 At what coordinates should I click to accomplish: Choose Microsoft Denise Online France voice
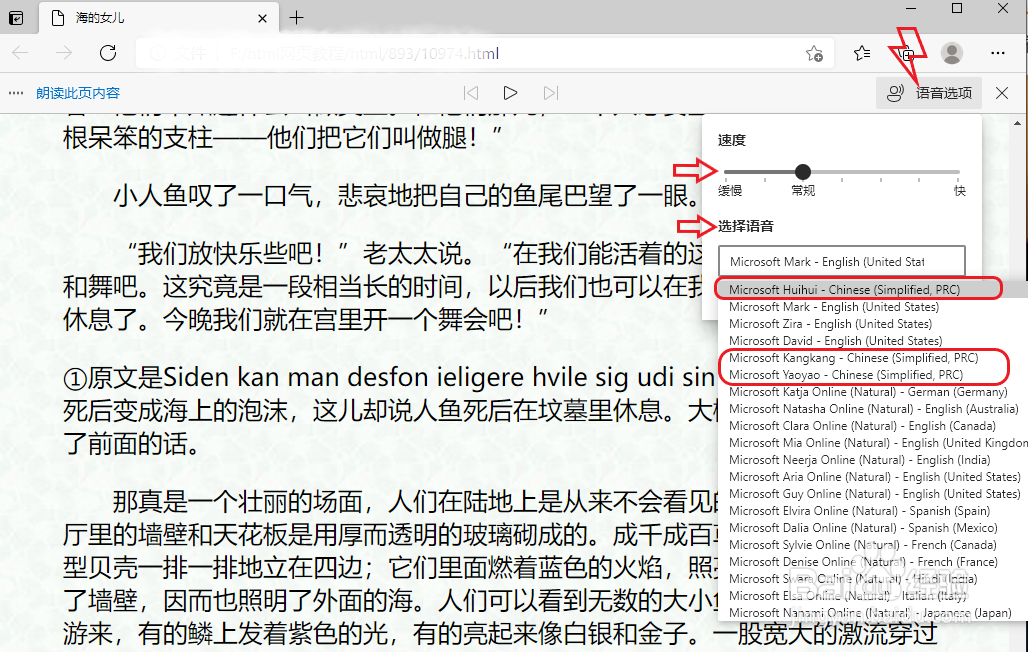coord(871,562)
